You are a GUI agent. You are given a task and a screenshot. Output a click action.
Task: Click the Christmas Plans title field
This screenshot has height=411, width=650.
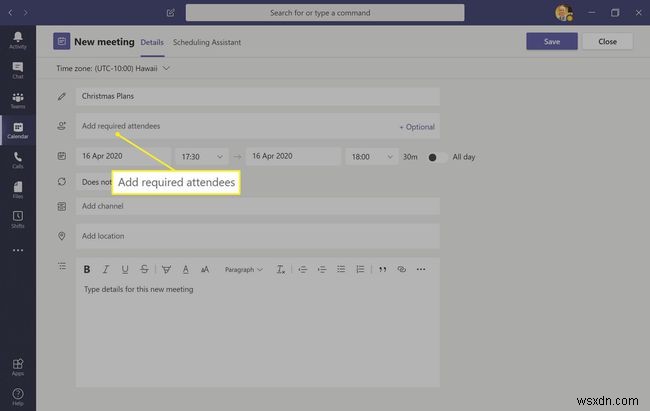point(258,96)
